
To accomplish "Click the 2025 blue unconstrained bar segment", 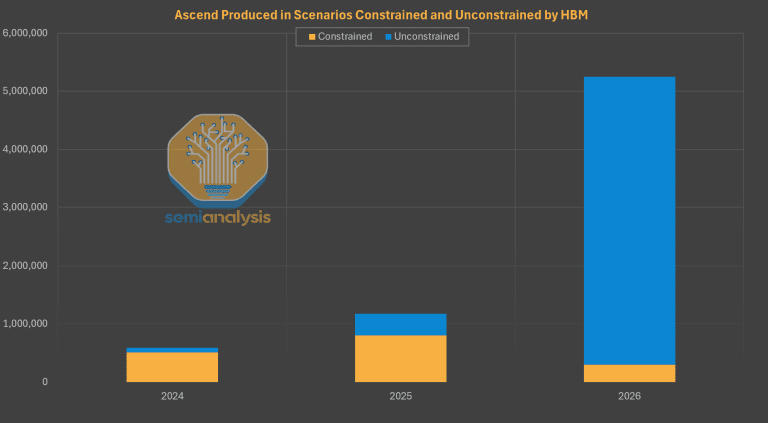I will (x=401, y=325).
